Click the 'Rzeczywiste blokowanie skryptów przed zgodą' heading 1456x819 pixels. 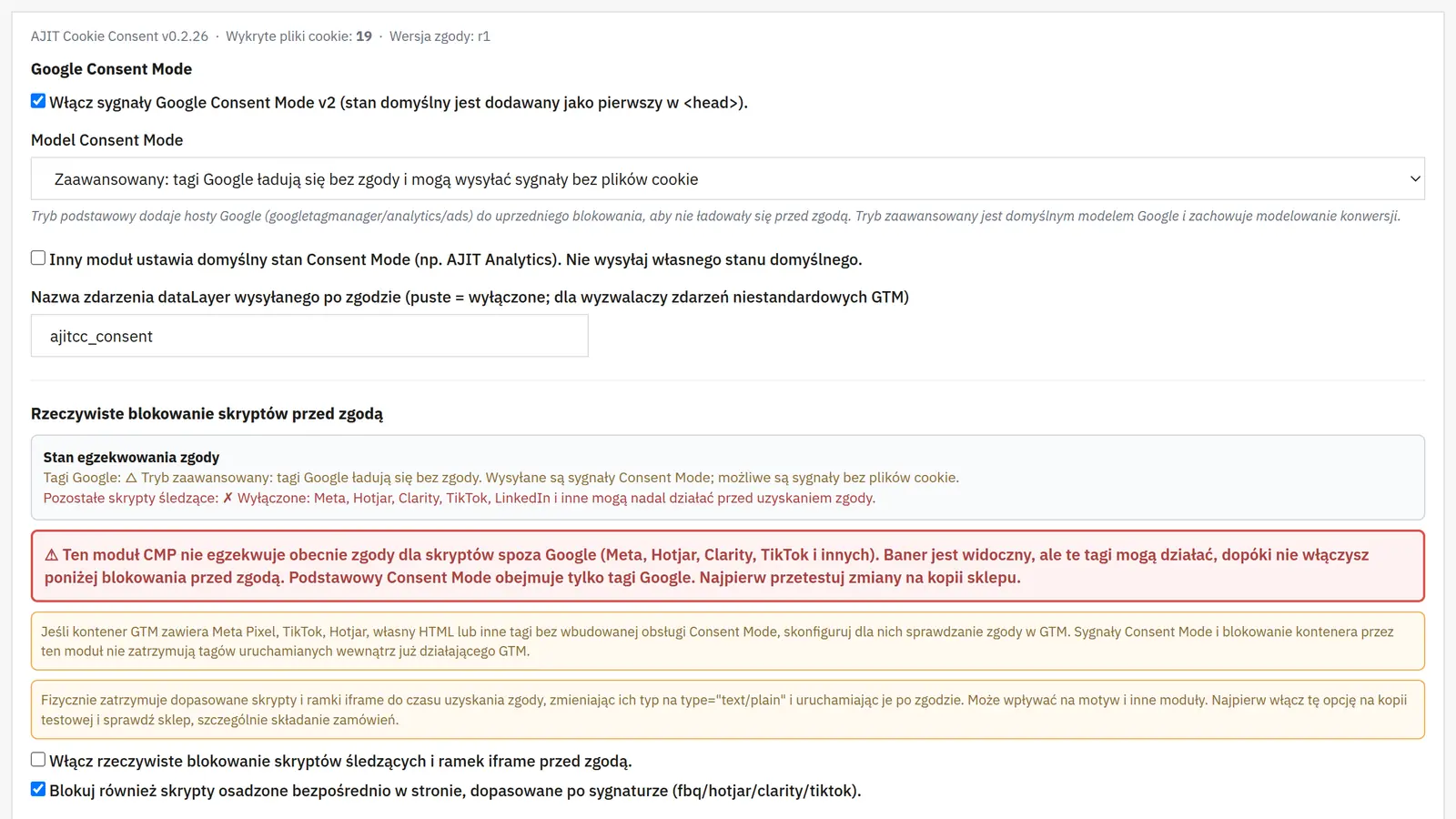pyautogui.click(x=207, y=414)
